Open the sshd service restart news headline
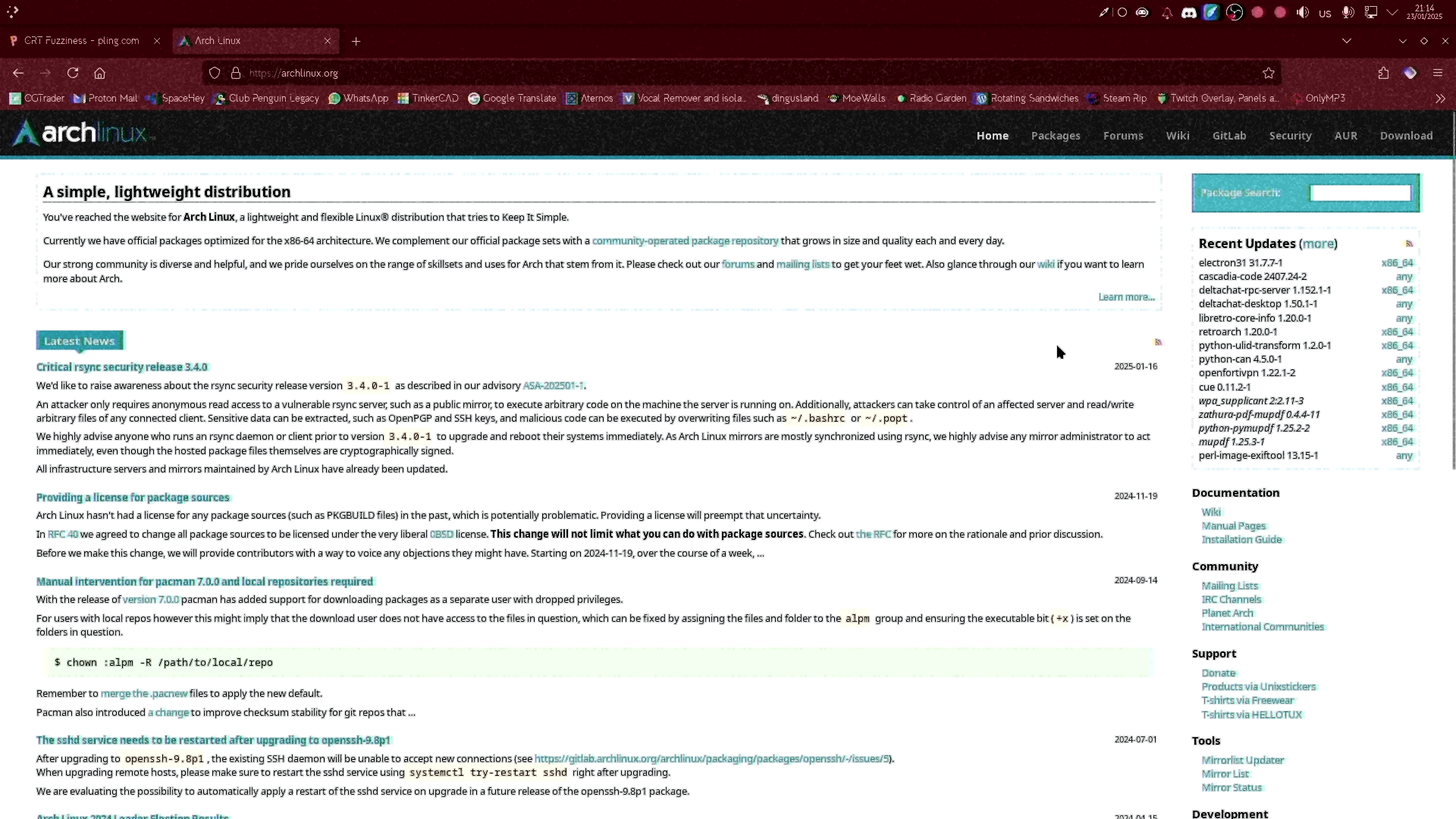The width and height of the screenshot is (1456, 819). (213, 740)
